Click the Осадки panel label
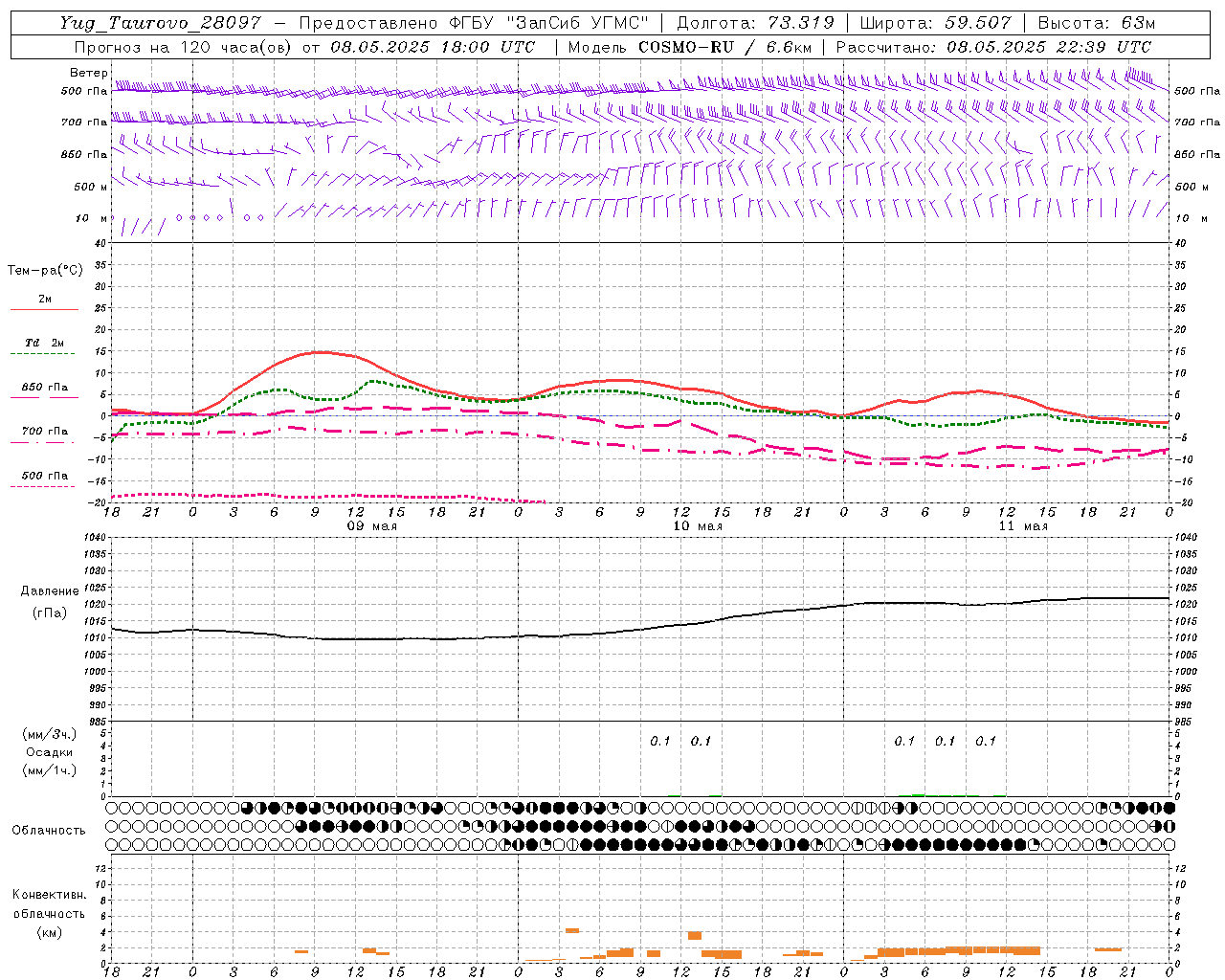 [x=50, y=752]
